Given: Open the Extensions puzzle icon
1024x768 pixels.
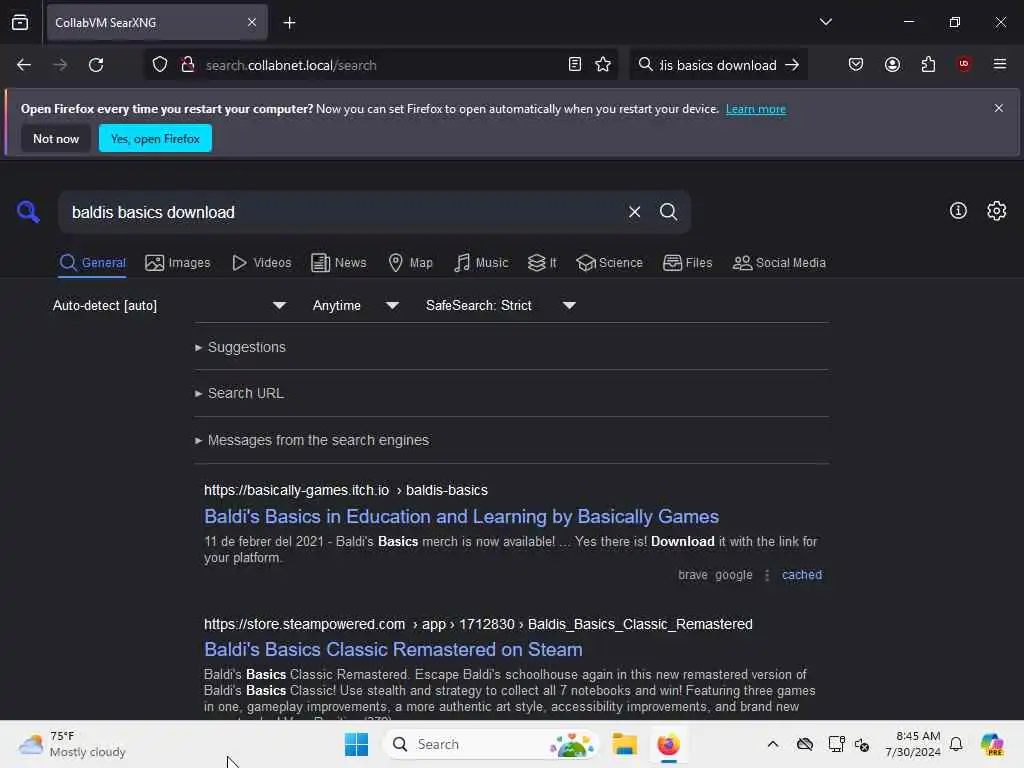Looking at the screenshot, I should [x=928, y=65].
